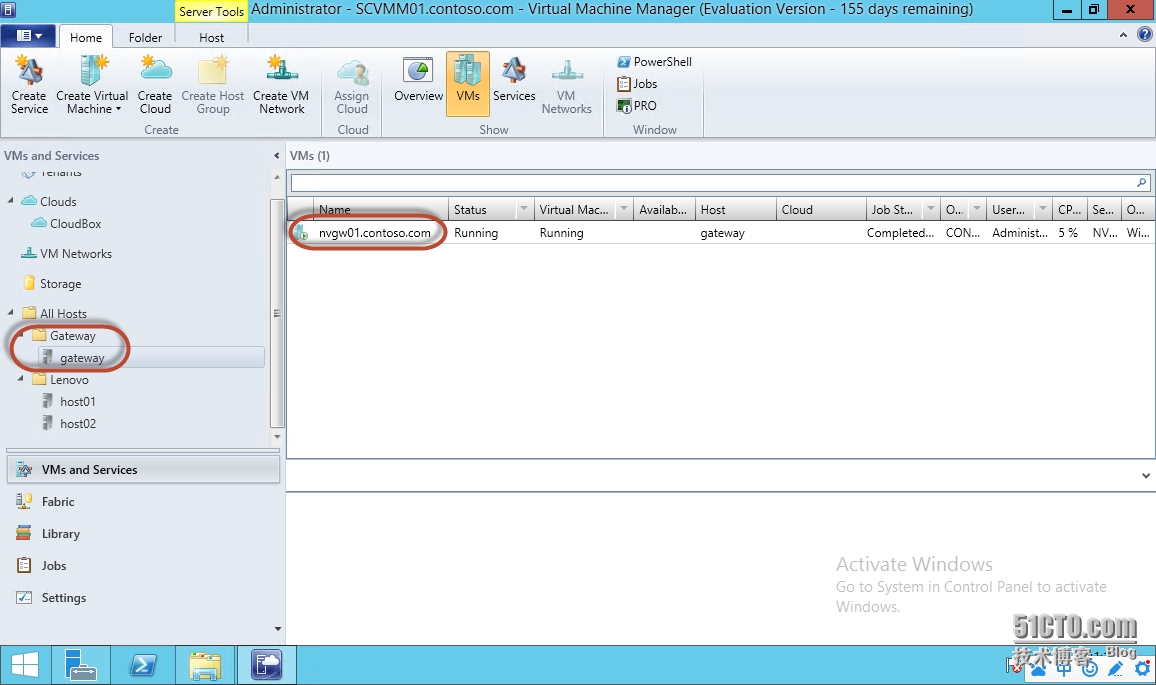Switch to the Home ribbon tab
Image resolution: width=1156 pixels, height=685 pixels.
click(x=86, y=38)
